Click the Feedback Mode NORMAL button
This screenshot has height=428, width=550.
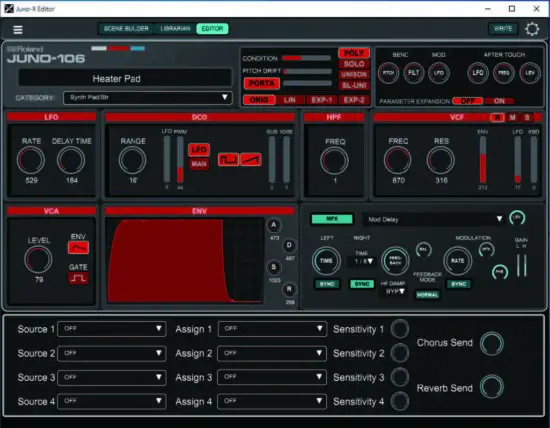click(x=427, y=295)
